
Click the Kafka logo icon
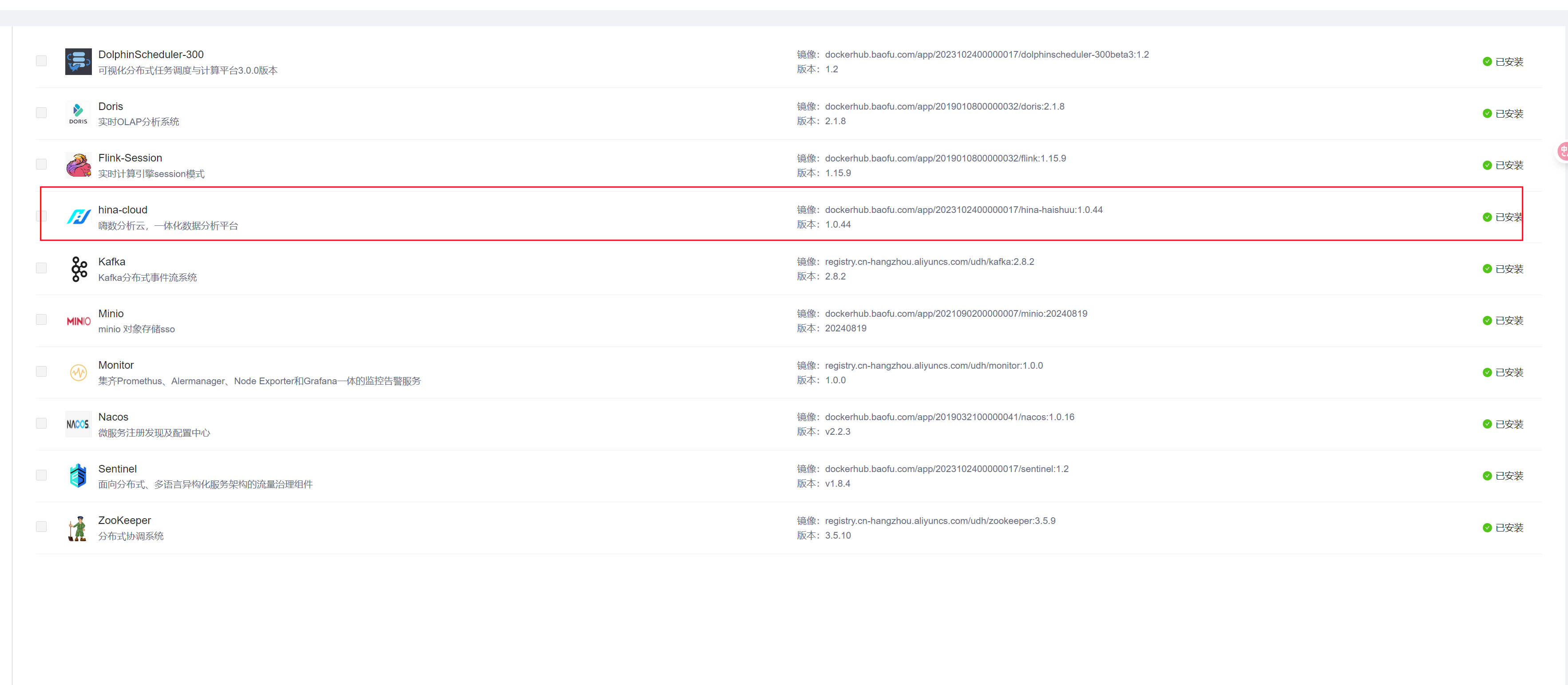(79, 269)
